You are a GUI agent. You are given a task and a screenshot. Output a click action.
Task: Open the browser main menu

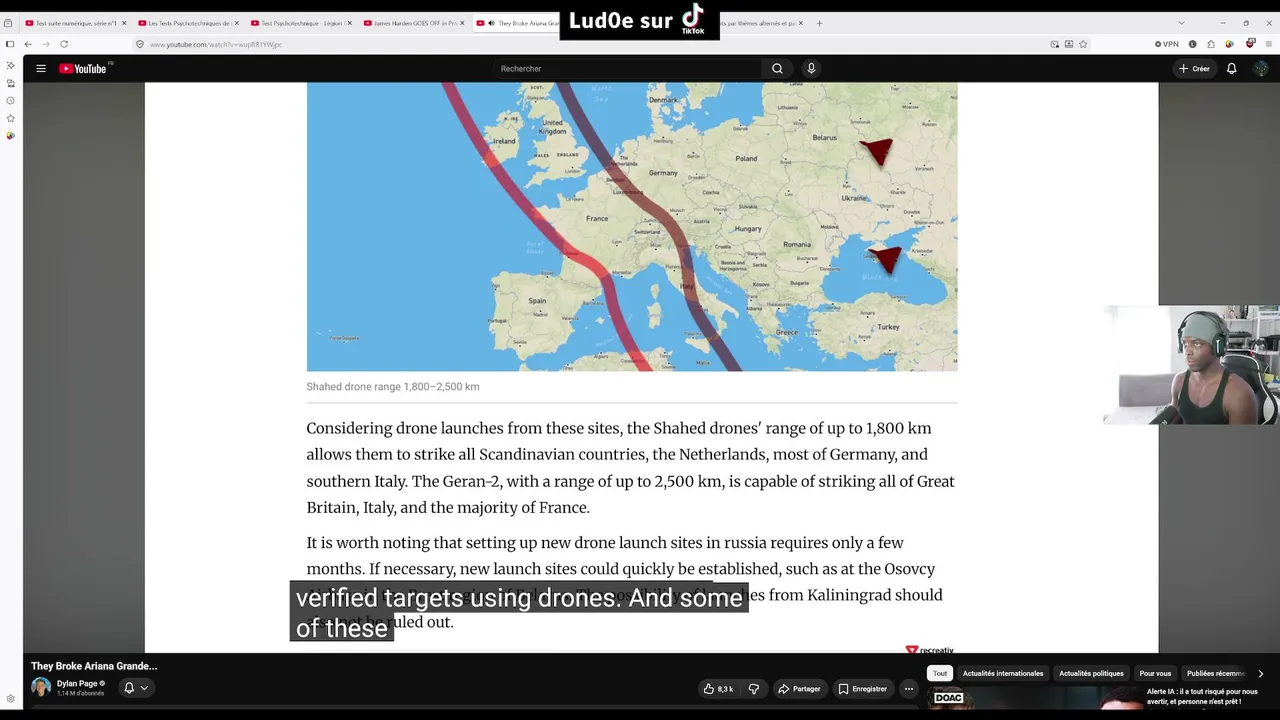tap(1269, 44)
